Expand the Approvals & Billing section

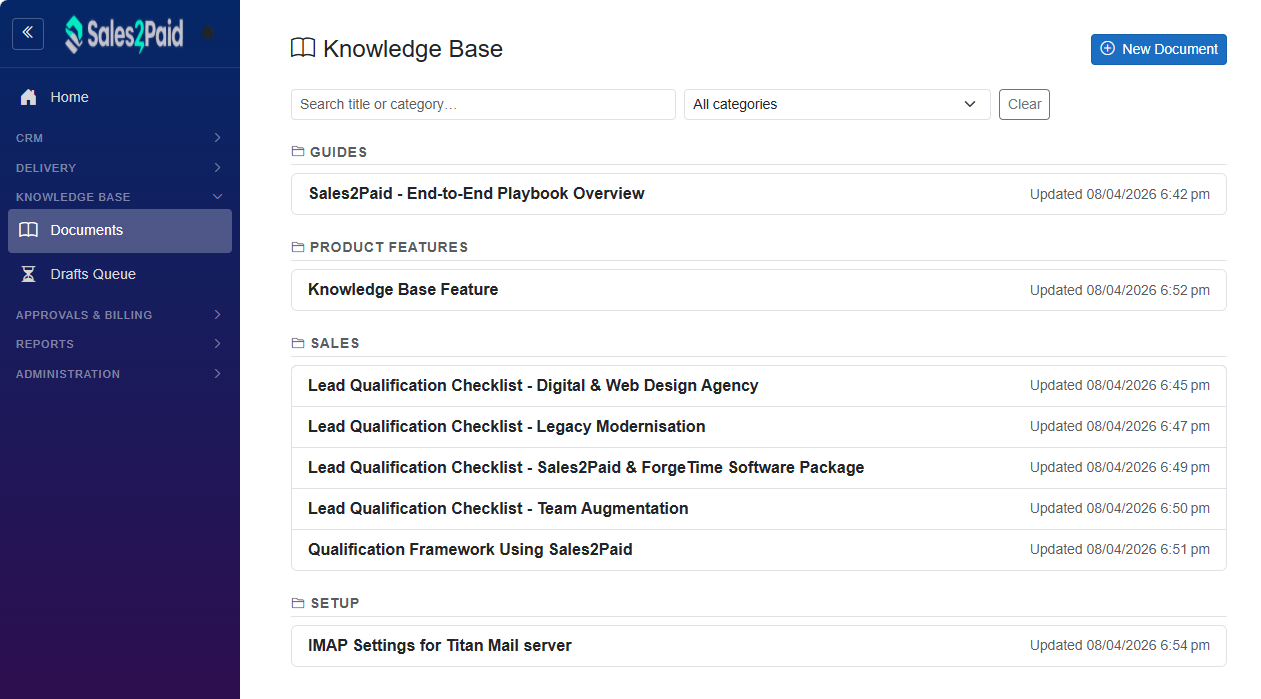[120, 315]
